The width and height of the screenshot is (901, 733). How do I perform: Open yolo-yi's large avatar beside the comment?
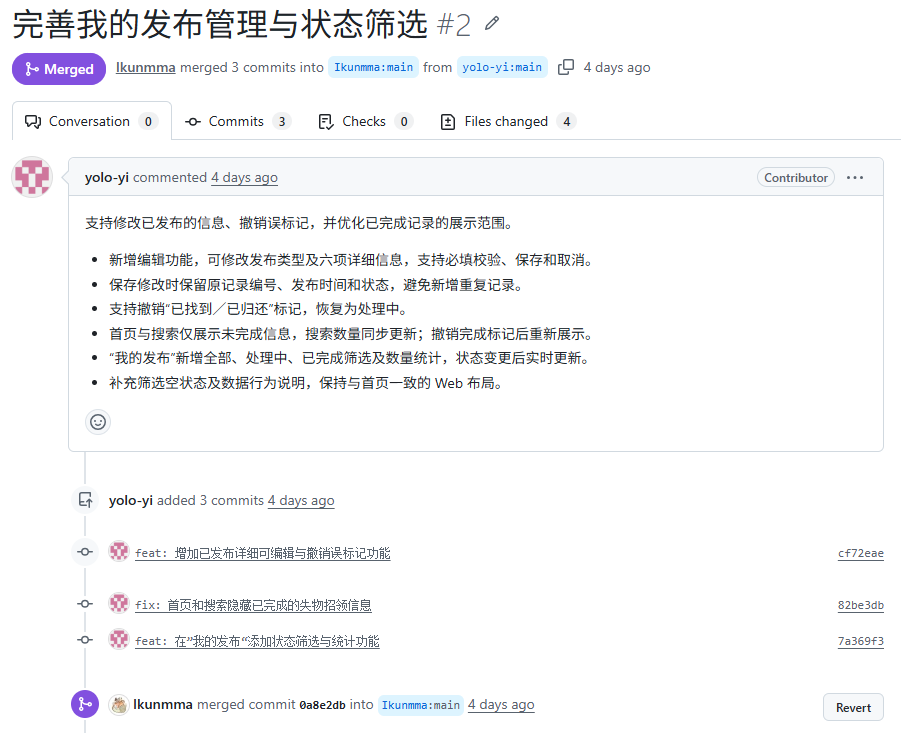32,177
